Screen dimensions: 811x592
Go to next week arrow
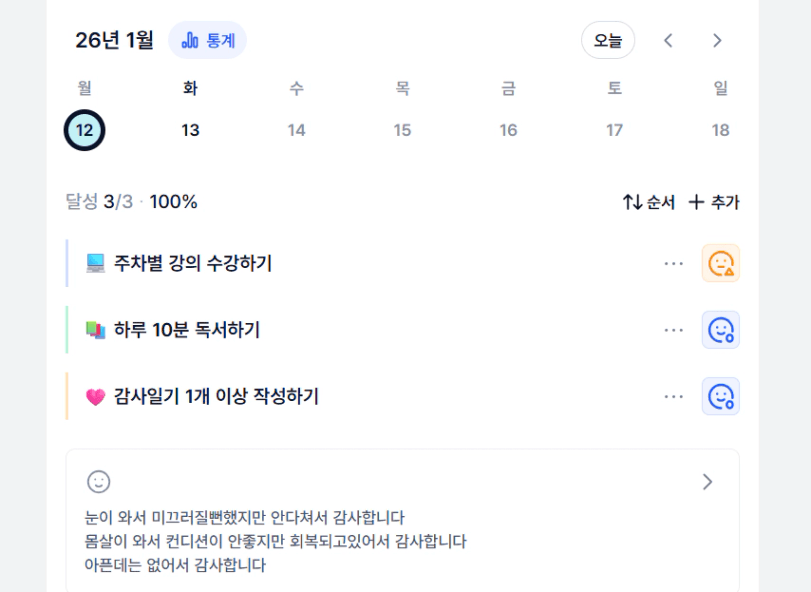pyautogui.click(x=717, y=41)
